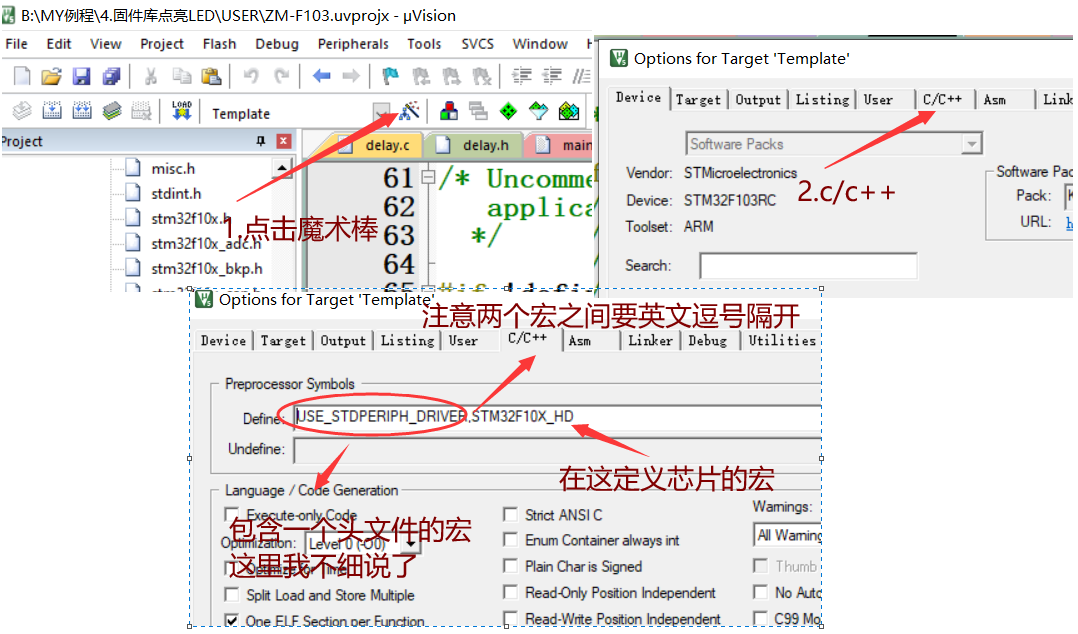This screenshot has width=1078, height=634.
Task: Select misc.h in the project tree
Action: point(173,168)
